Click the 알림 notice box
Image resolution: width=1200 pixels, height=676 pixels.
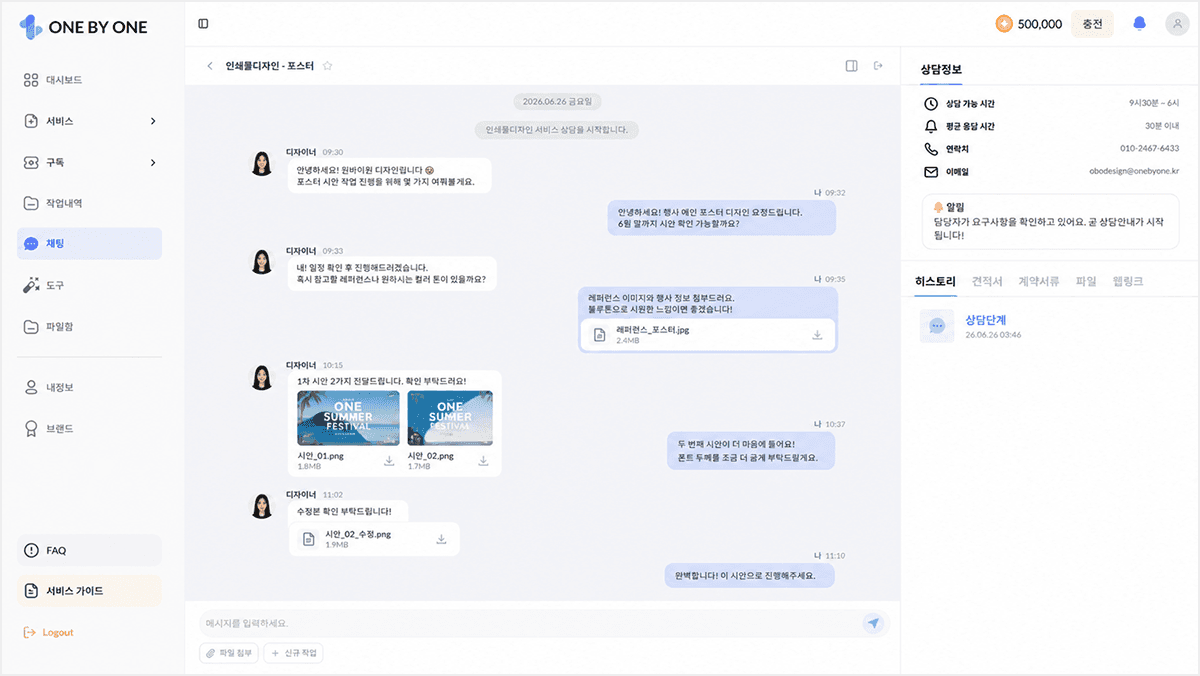(x=1050, y=221)
